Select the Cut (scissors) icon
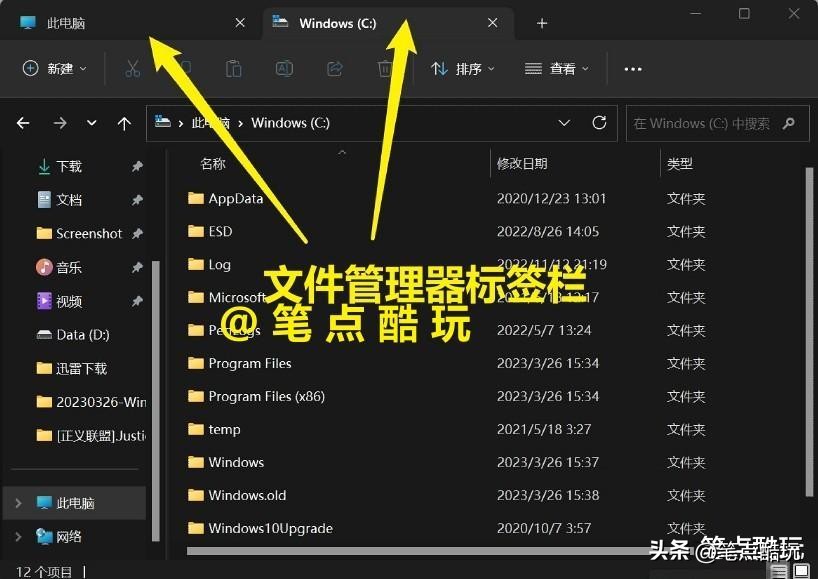Screen dimensions: 818x579 pos(133,68)
